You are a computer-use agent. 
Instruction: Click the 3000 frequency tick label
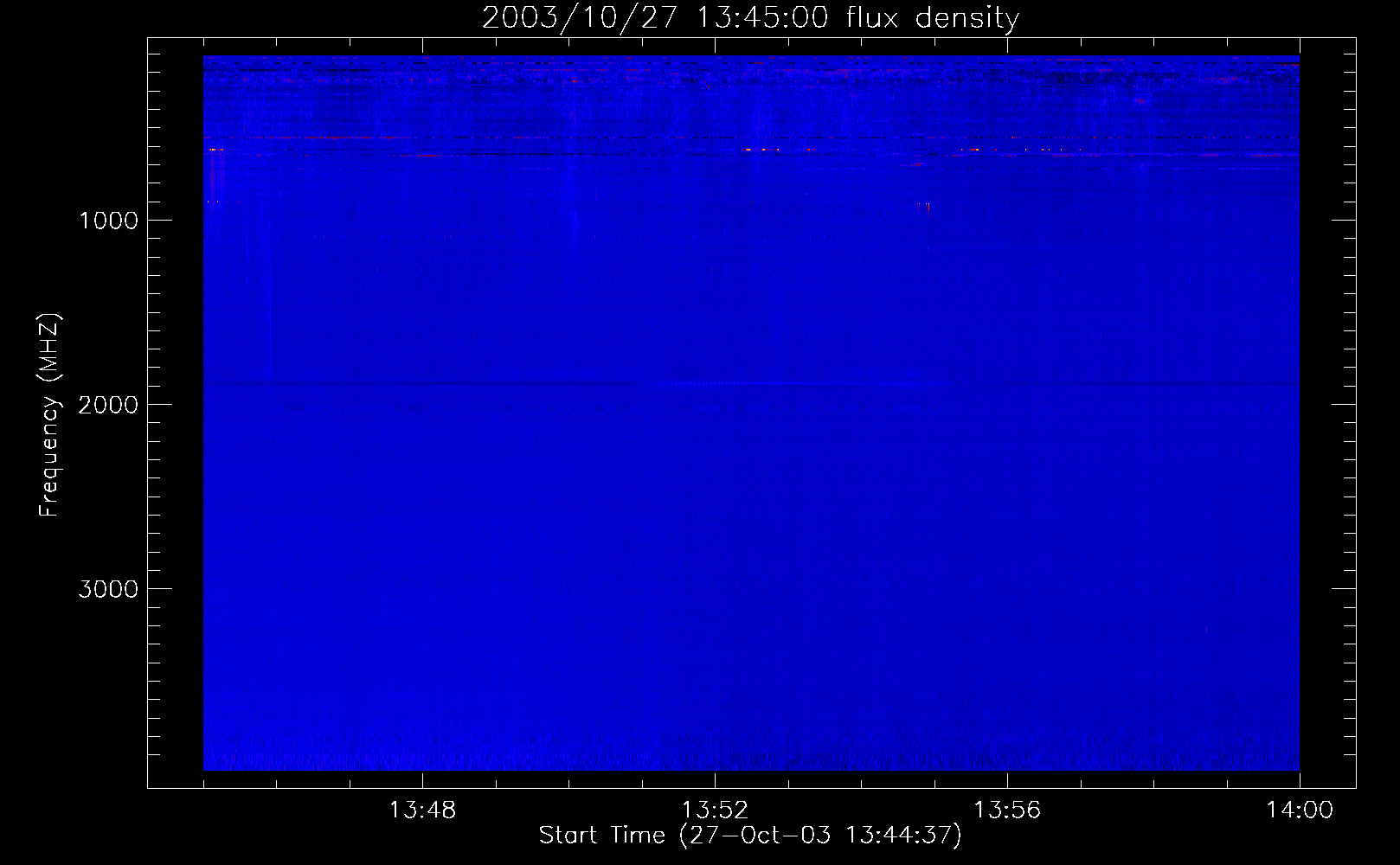click(x=107, y=589)
